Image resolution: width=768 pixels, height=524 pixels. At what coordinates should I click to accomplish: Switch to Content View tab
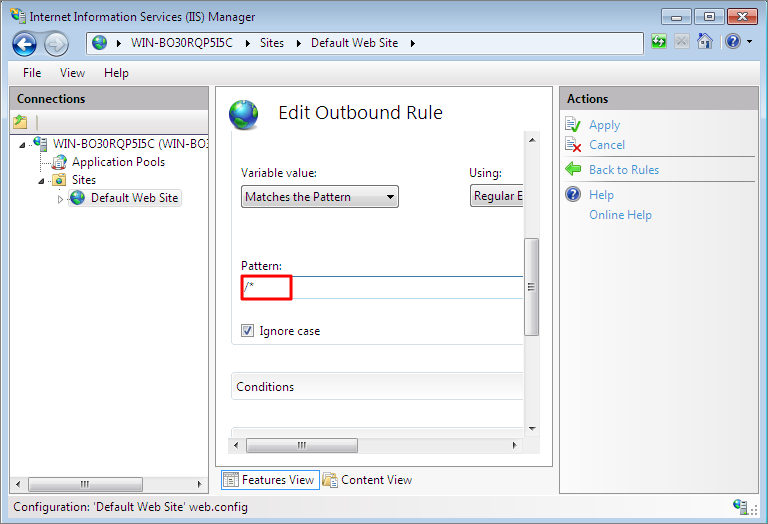pos(367,480)
